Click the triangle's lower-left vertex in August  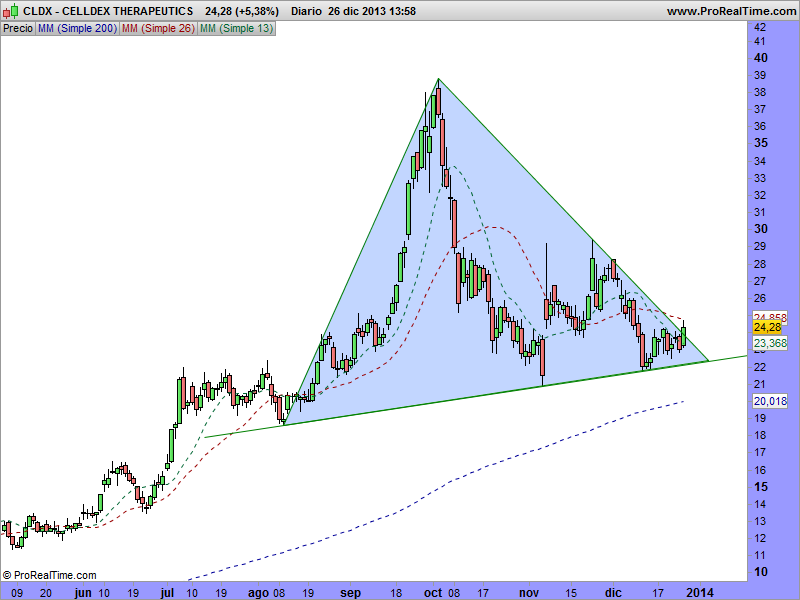[x=284, y=424]
